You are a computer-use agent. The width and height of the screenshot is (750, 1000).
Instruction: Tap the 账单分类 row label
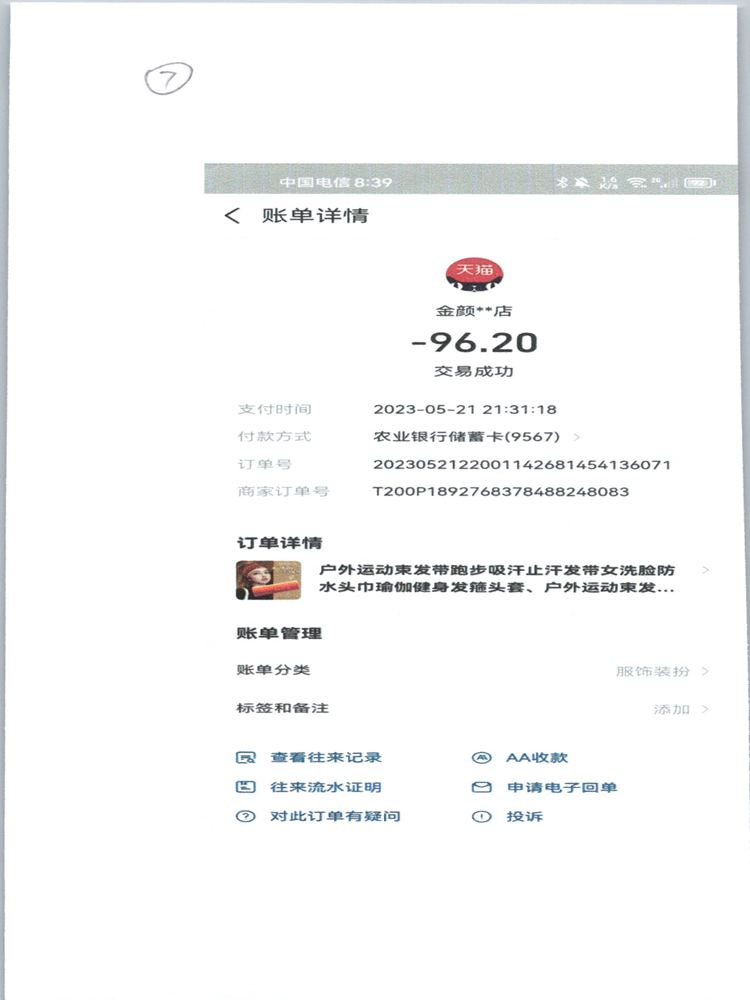[273, 670]
